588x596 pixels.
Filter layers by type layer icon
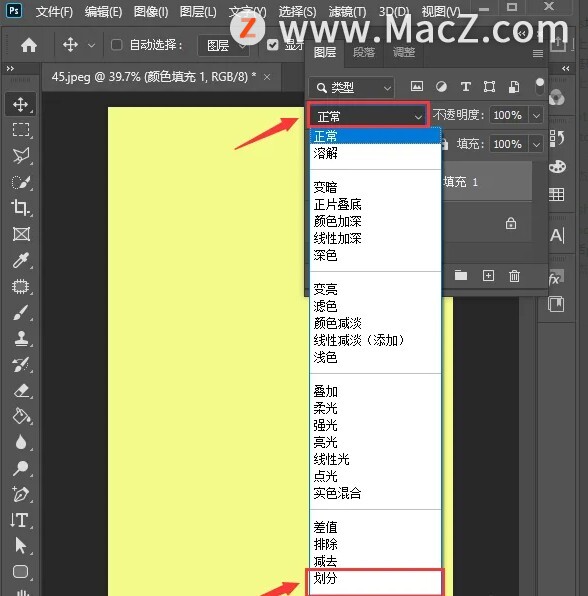click(466, 87)
